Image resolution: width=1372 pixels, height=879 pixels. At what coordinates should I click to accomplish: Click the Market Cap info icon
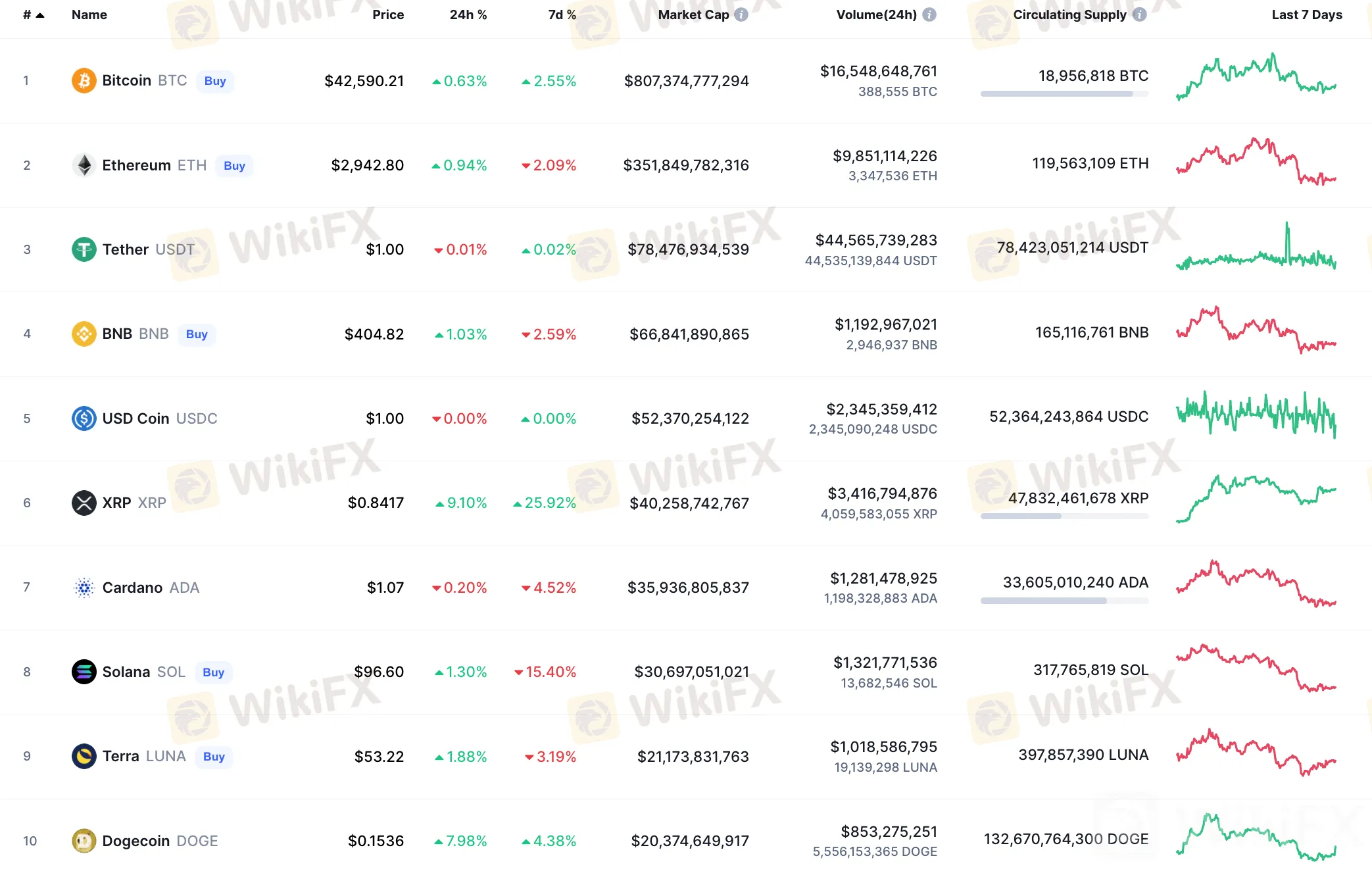(741, 14)
